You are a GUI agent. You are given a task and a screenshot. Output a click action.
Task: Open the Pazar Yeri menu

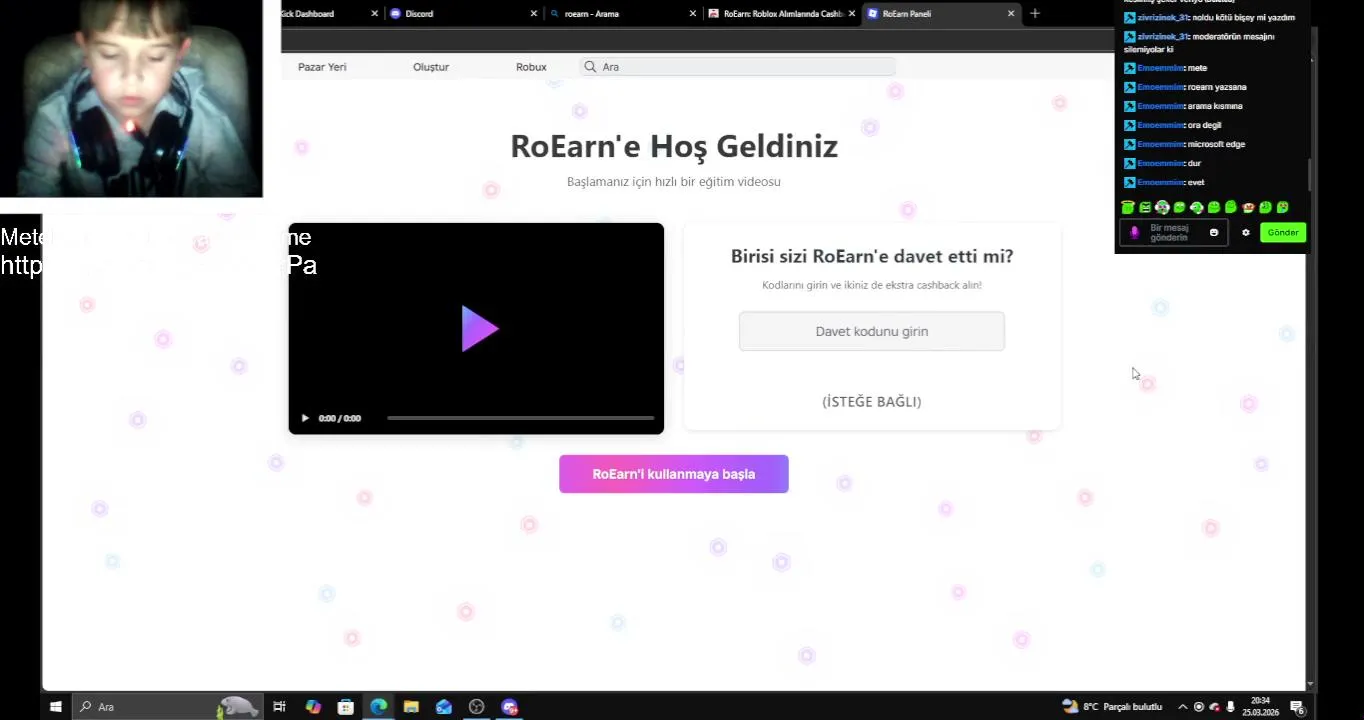tap(322, 67)
